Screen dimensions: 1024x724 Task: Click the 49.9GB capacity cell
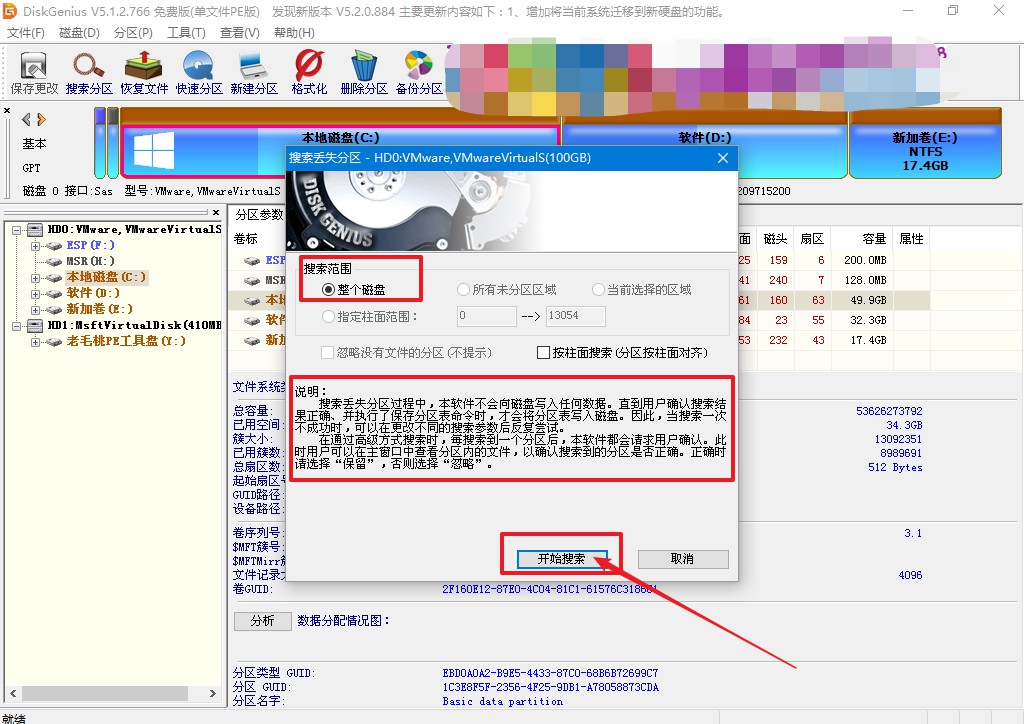(x=868, y=300)
